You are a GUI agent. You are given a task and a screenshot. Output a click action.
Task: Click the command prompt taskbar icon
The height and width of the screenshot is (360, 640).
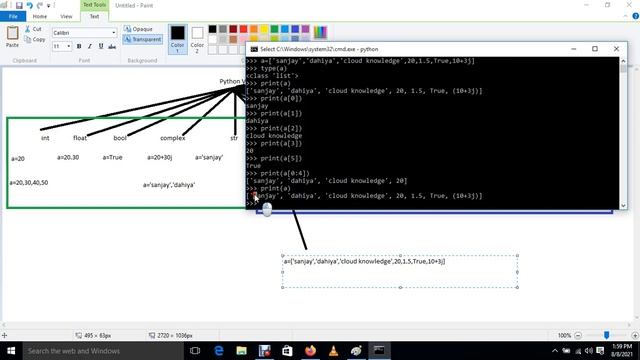[x=379, y=351]
